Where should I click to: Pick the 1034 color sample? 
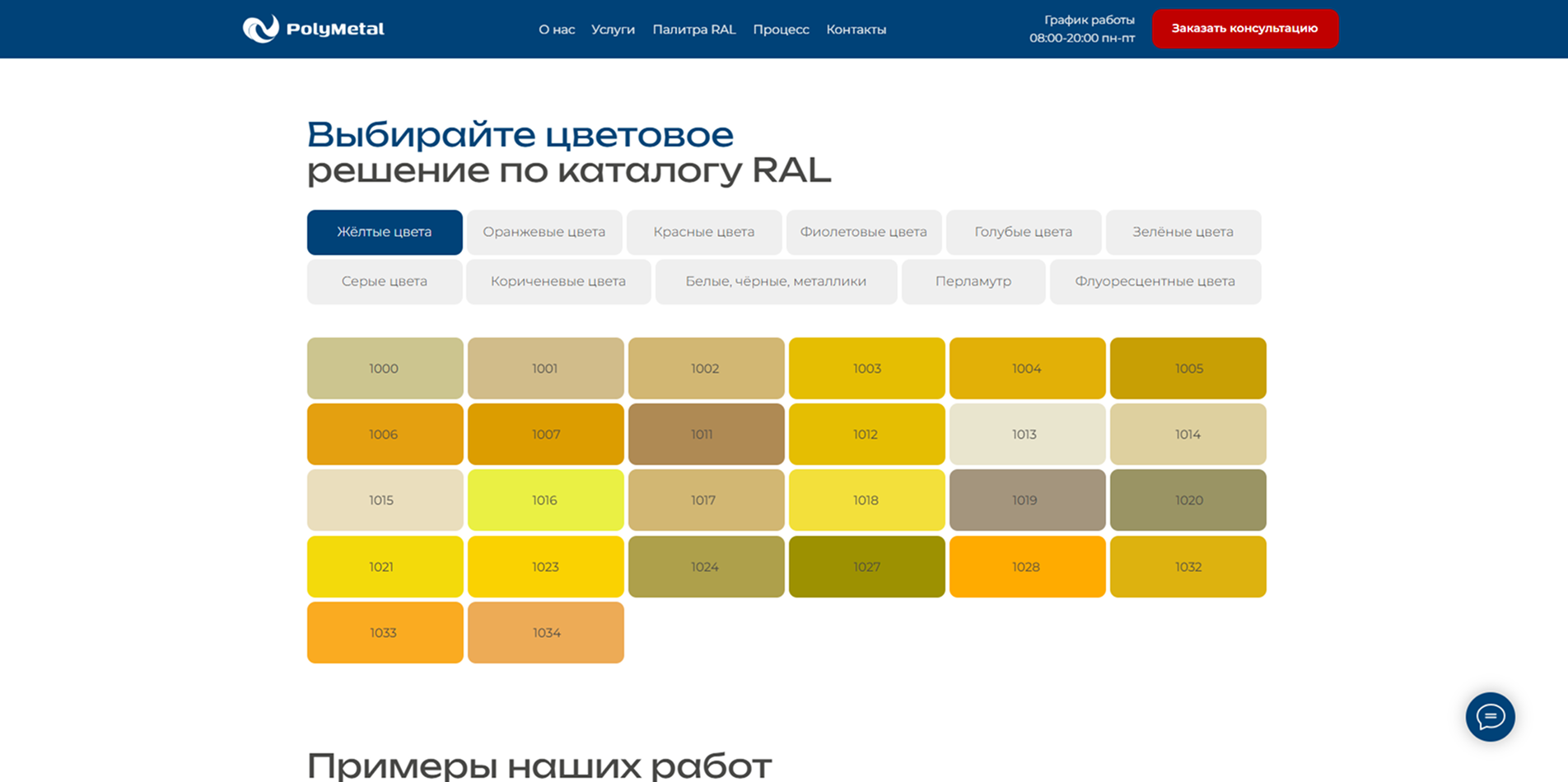[545, 632]
